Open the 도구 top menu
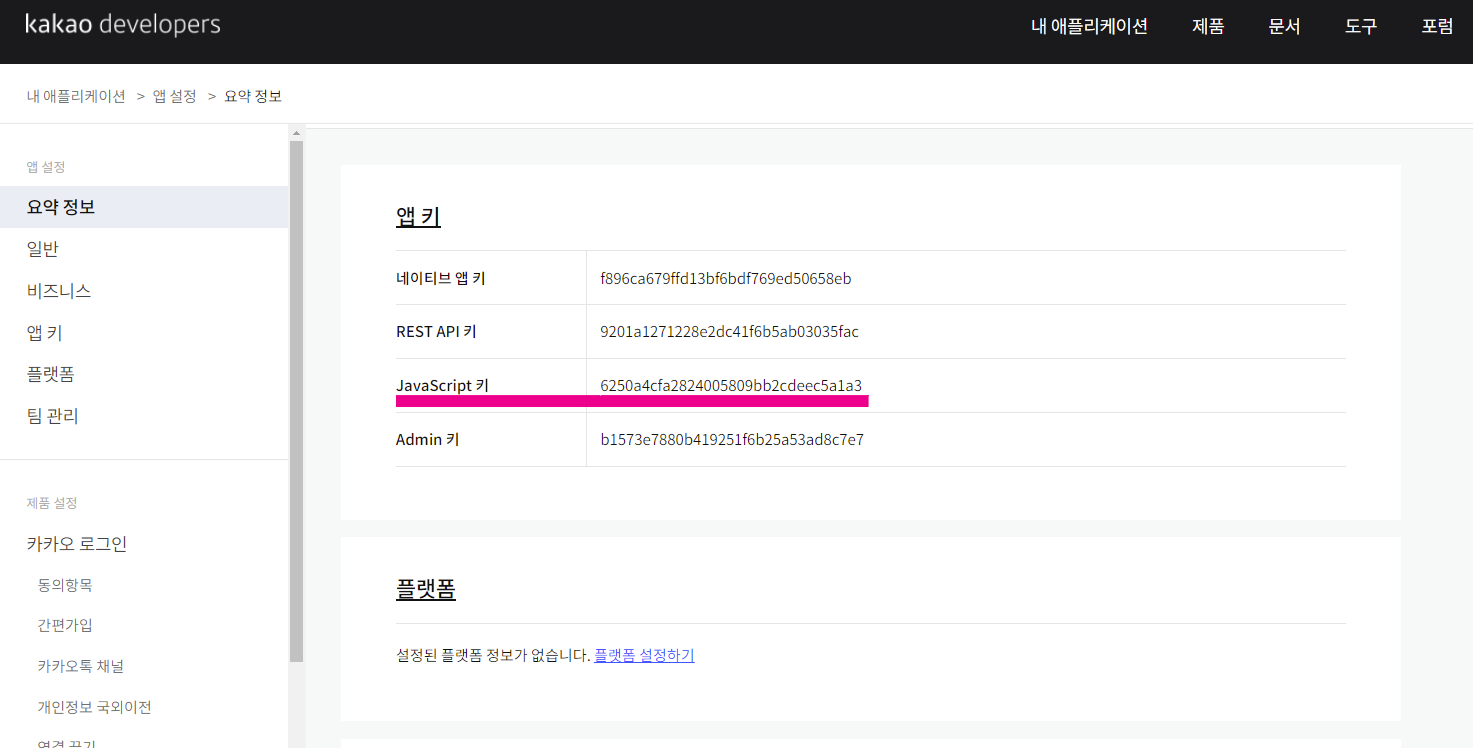 point(1361,27)
